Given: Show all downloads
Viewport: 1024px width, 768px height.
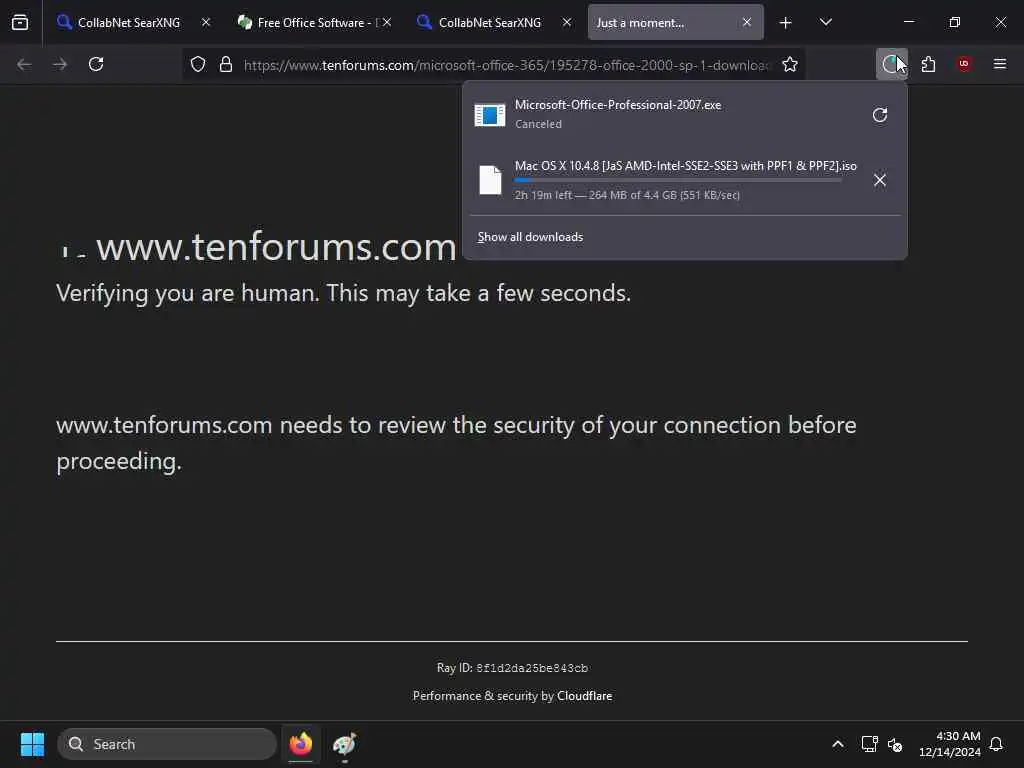Looking at the screenshot, I should tap(530, 237).
